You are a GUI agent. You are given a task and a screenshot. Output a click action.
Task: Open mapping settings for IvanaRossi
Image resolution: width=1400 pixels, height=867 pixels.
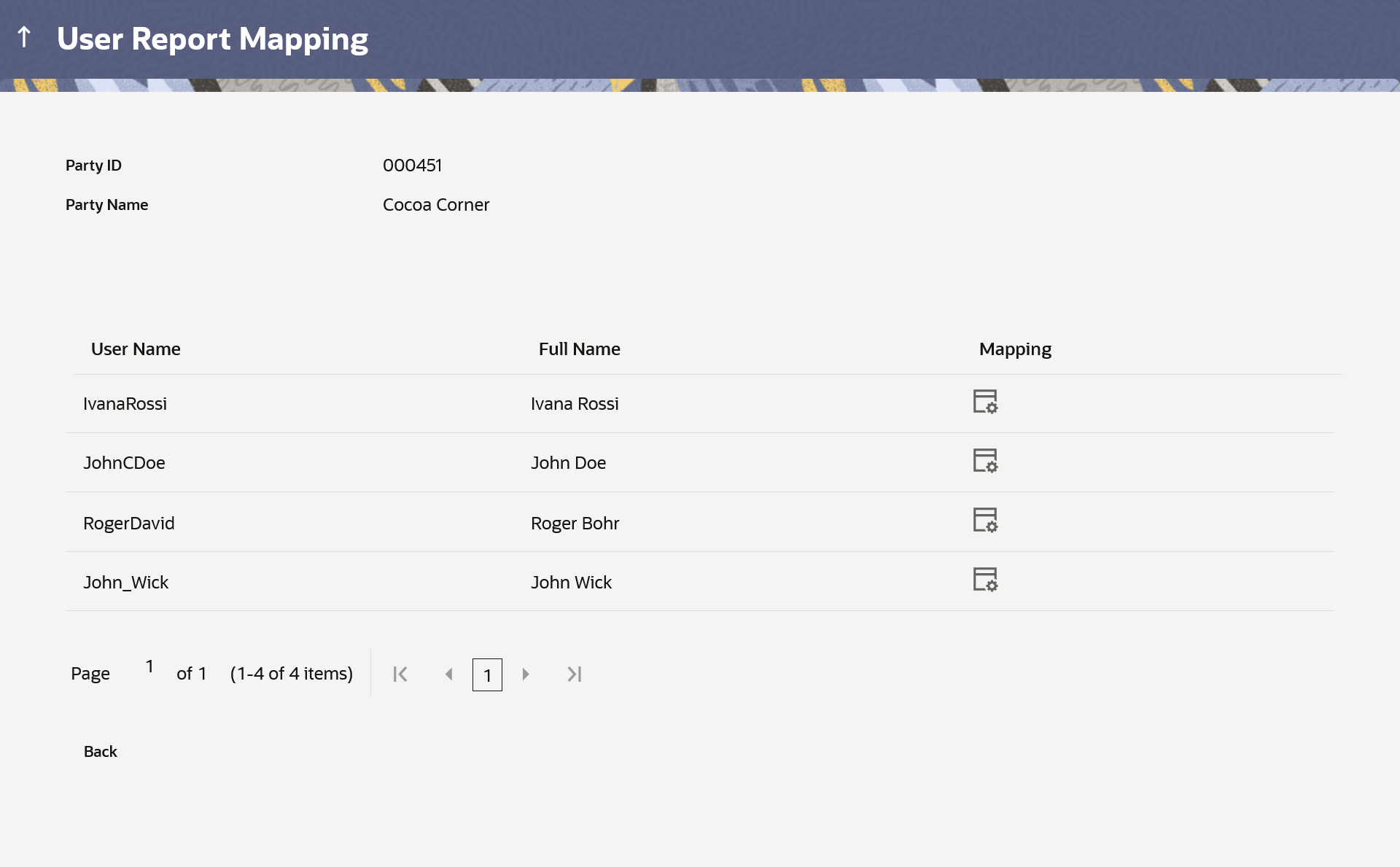(x=985, y=402)
